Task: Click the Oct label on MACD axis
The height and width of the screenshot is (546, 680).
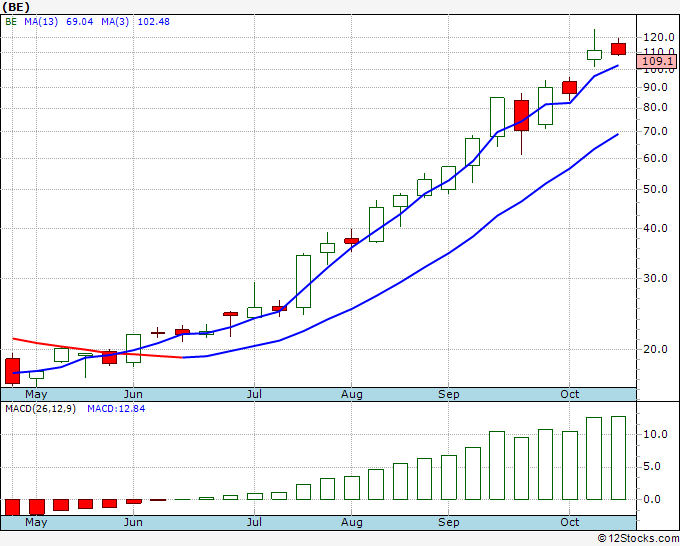Action: click(569, 522)
